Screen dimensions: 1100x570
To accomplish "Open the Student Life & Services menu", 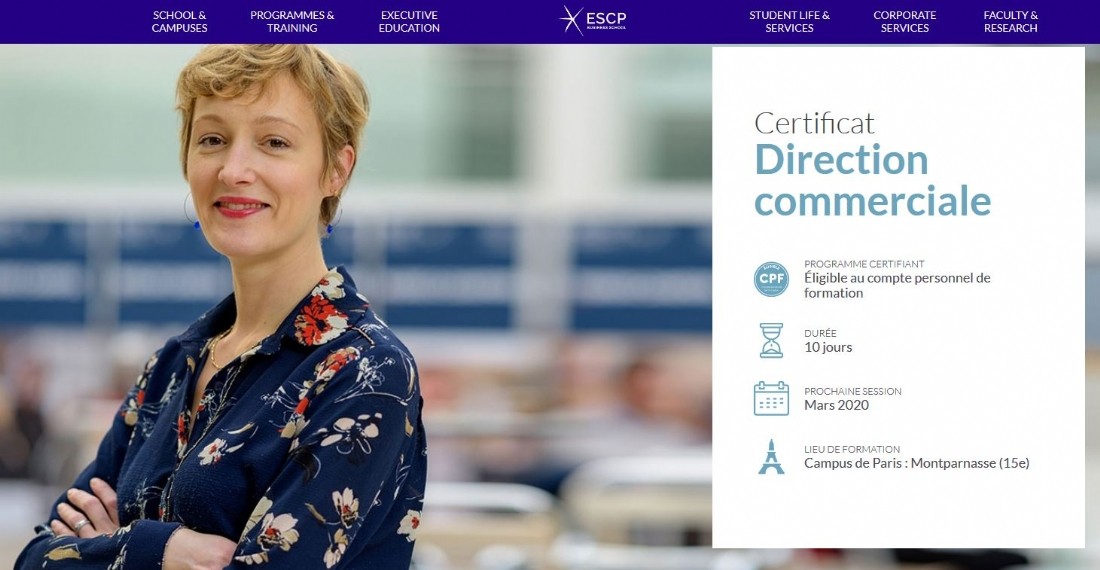I will (789, 21).
